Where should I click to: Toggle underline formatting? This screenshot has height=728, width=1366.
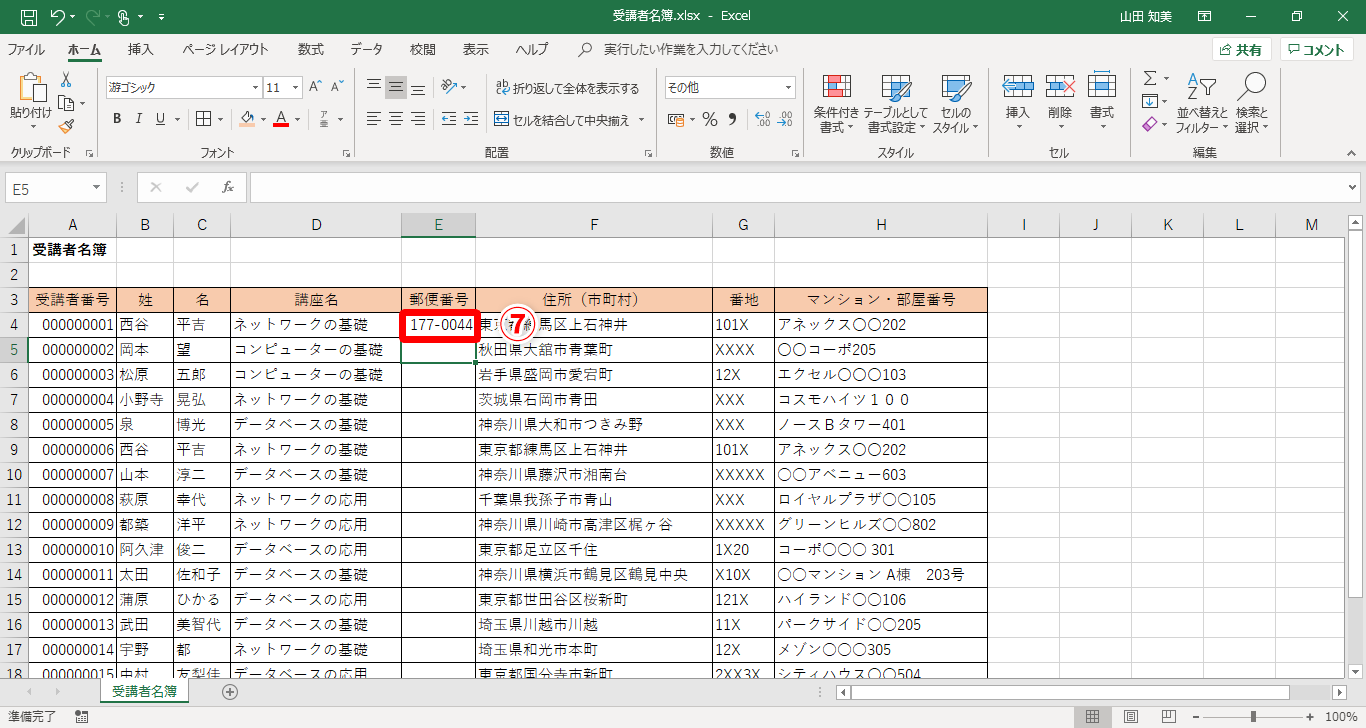[x=161, y=119]
